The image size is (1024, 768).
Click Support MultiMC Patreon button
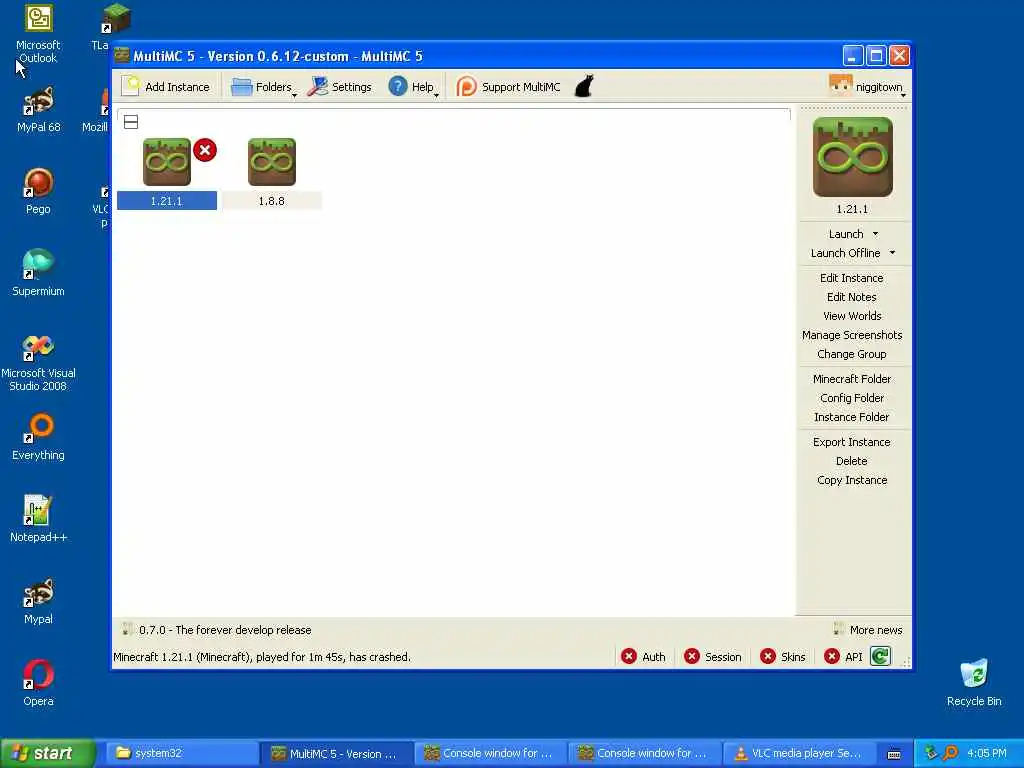click(x=509, y=87)
